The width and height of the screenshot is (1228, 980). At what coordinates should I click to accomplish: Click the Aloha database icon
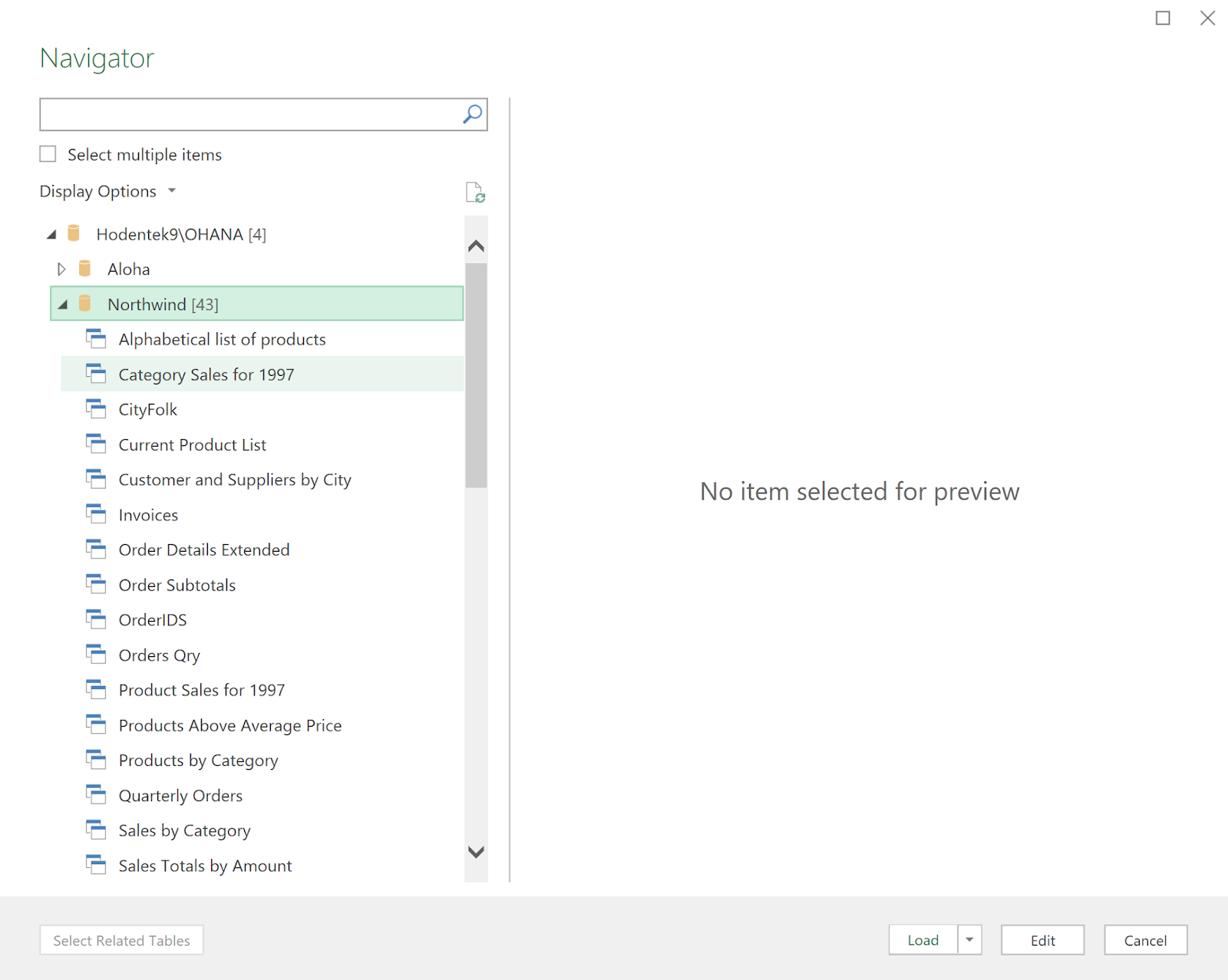pyautogui.click(x=84, y=269)
